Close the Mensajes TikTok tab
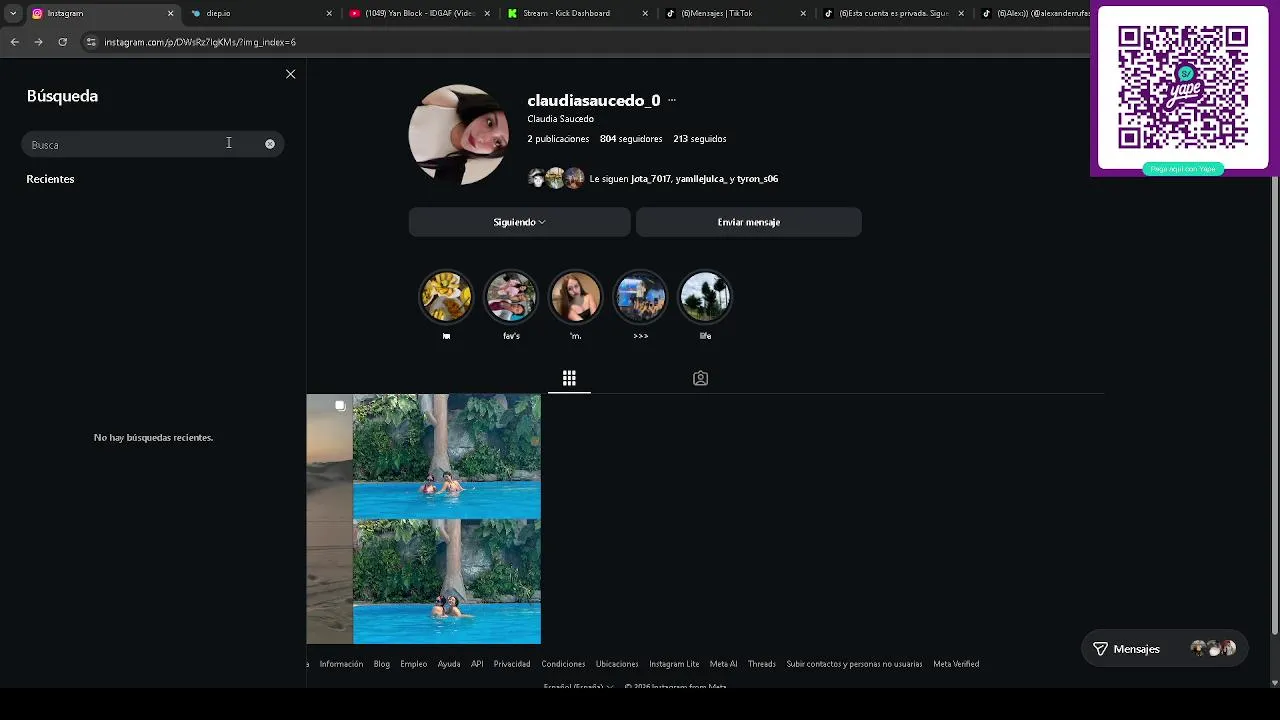 click(803, 13)
